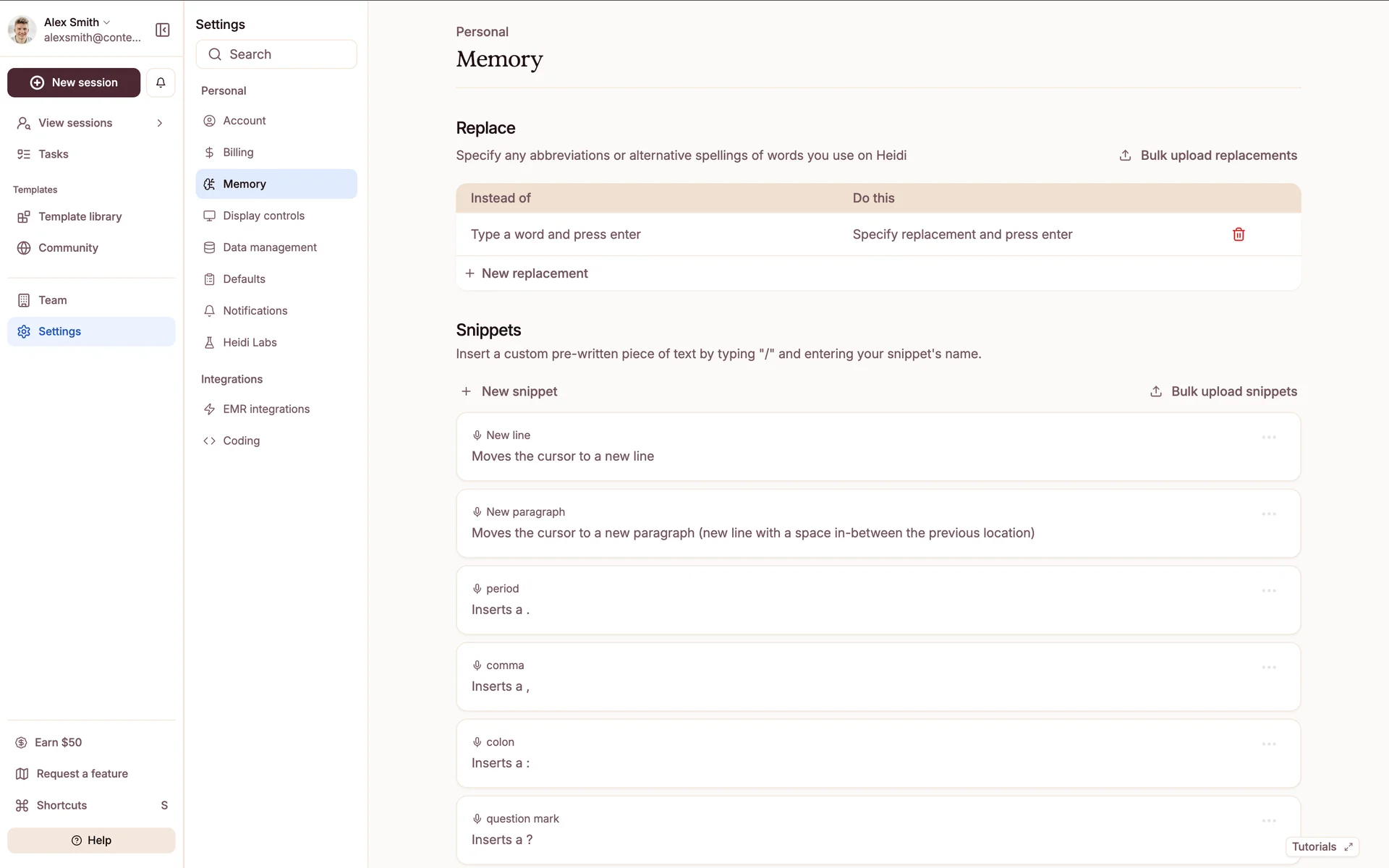Click the 'Type a word' replacement input

pyautogui.click(x=555, y=234)
